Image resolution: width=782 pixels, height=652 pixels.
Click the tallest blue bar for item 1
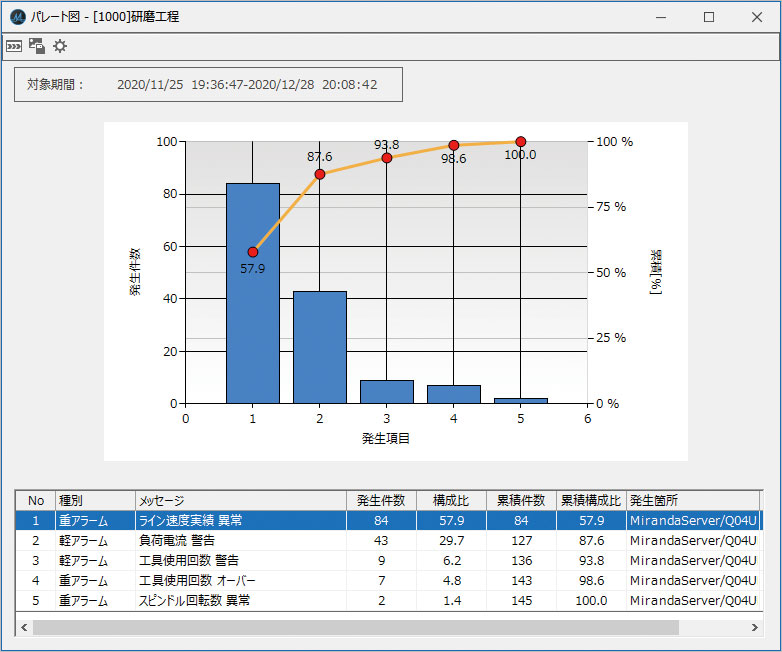pyautogui.click(x=252, y=320)
